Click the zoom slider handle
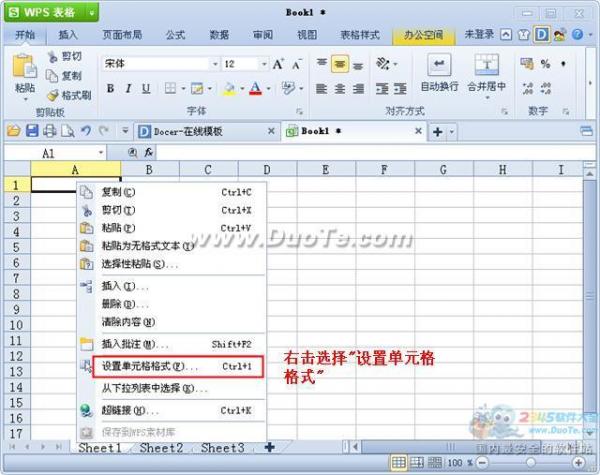This screenshot has height=475, width=600. [x=530, y=463]
